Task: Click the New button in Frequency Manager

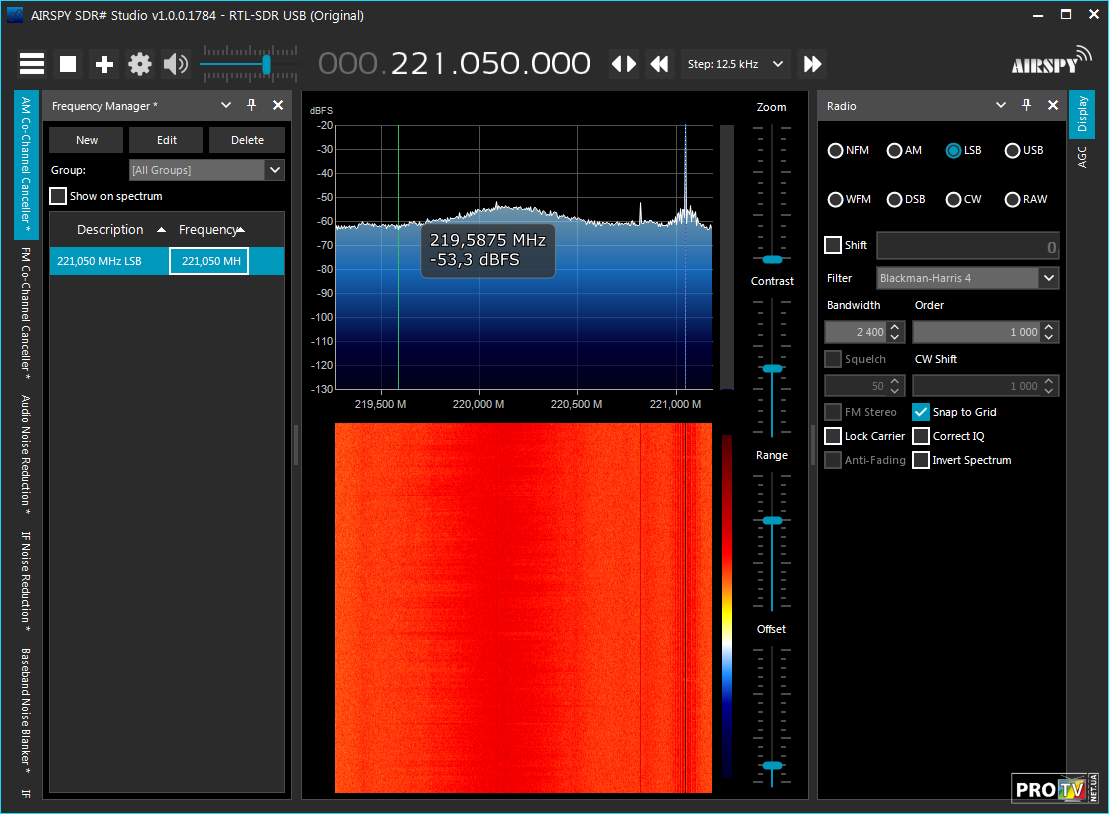Action: coord(87,140)
